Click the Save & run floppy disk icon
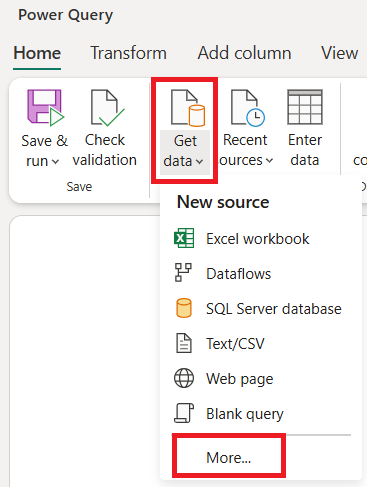The height and width of the screenshot is (487, 367). [45, 108]
